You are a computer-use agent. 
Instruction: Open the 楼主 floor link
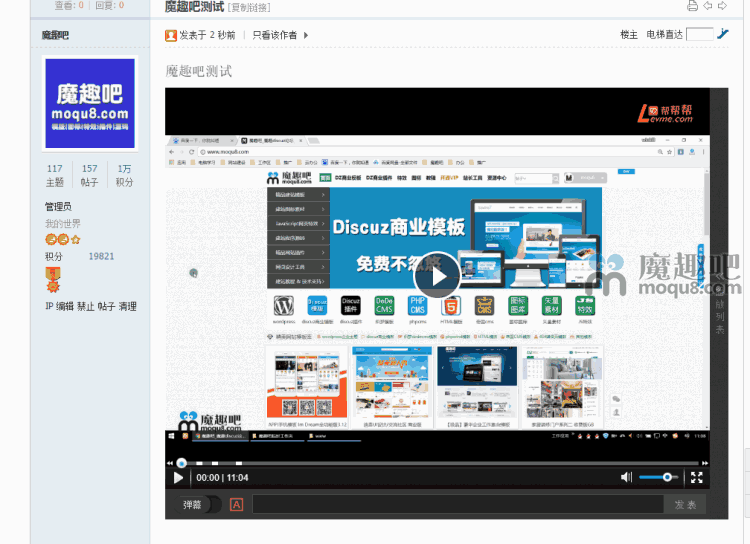(x=629, y=35)
